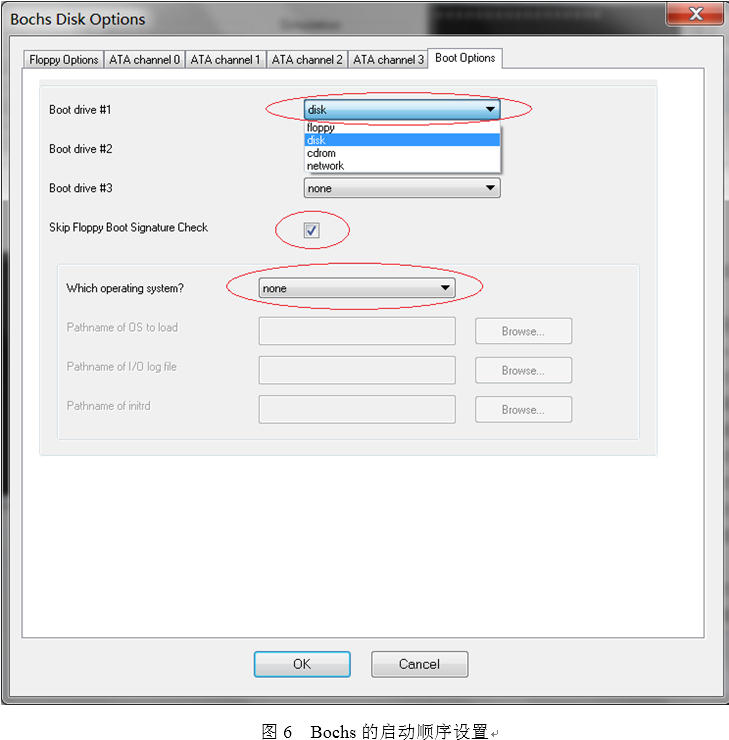This screenshot has height=740, width=729.
Task: Choose disk from the boot drive list
Action: [x=402, y=140]
